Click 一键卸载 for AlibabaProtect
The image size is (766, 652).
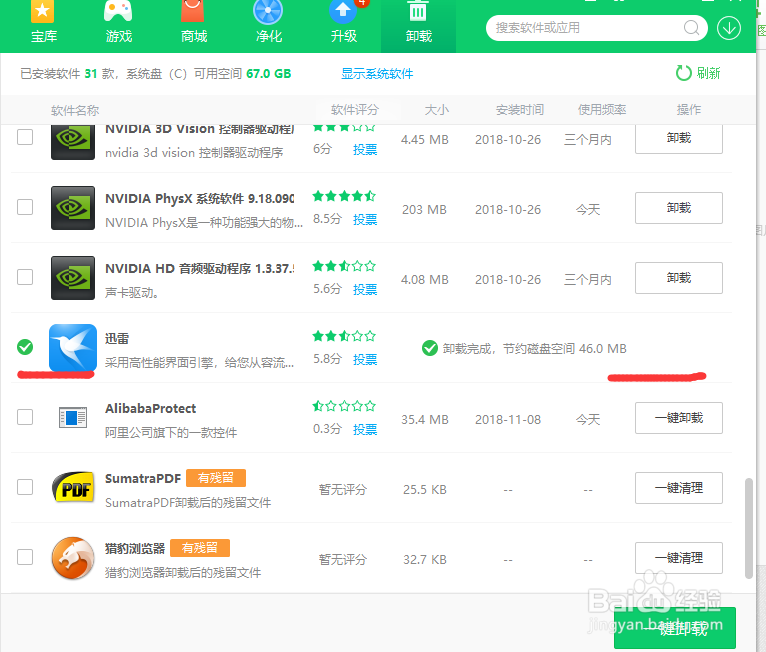679,418
